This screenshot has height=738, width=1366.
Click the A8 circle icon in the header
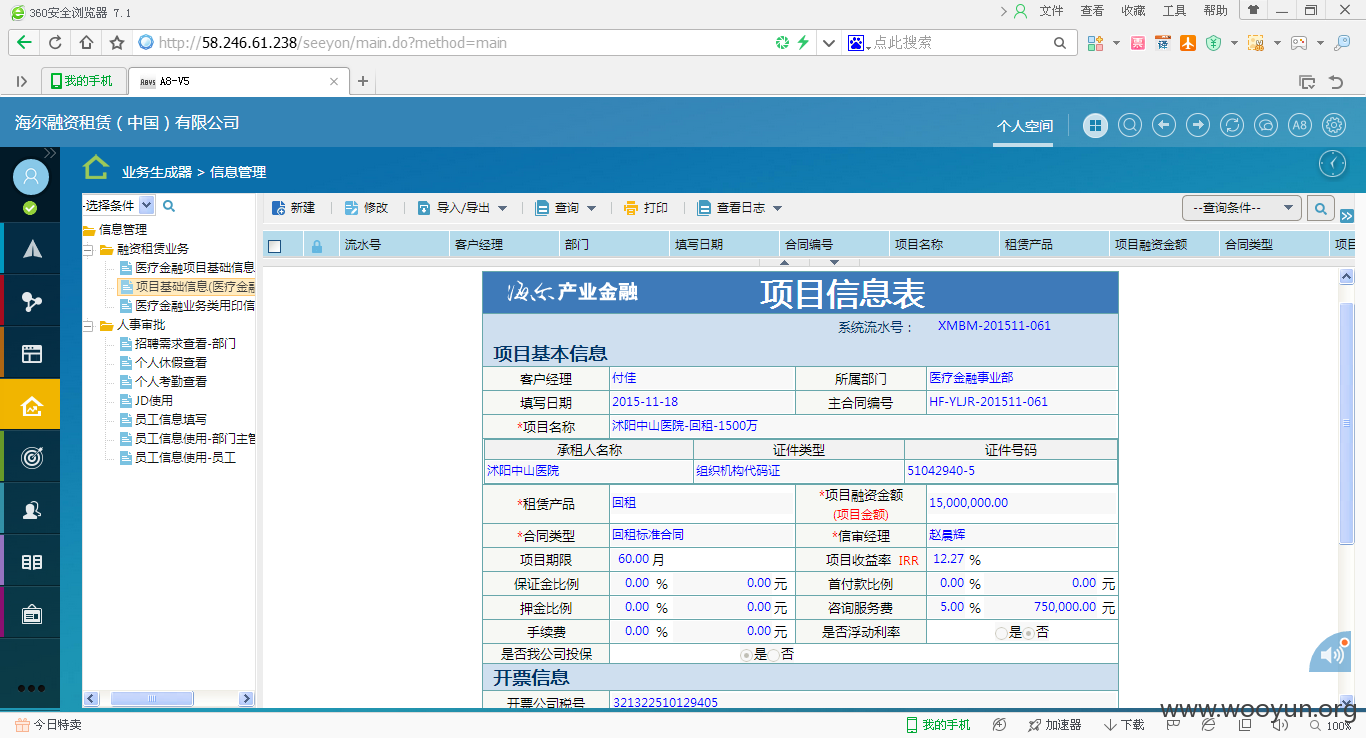coord(1299,125)
